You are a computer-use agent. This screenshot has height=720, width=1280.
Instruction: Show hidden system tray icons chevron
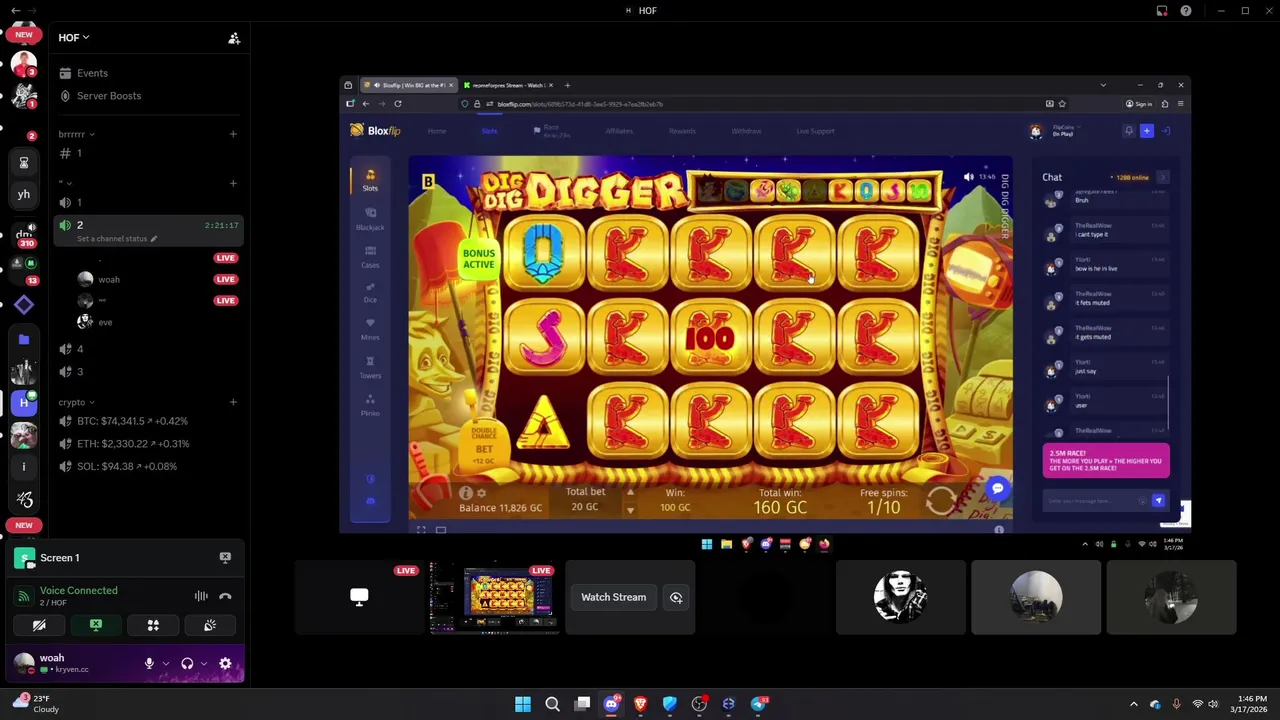click(1133, 704)
